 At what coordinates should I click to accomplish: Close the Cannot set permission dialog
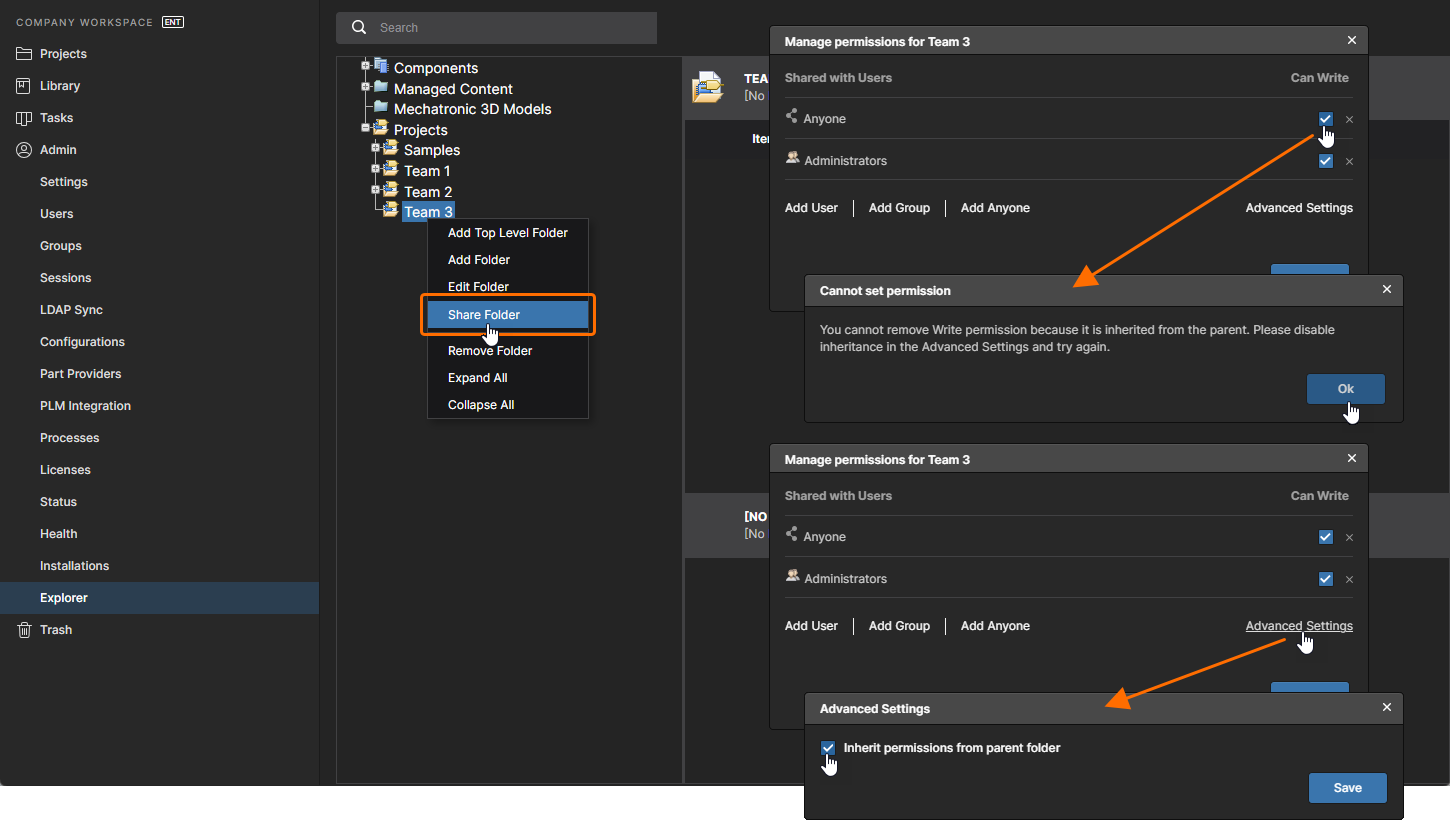pos(1387,290)
